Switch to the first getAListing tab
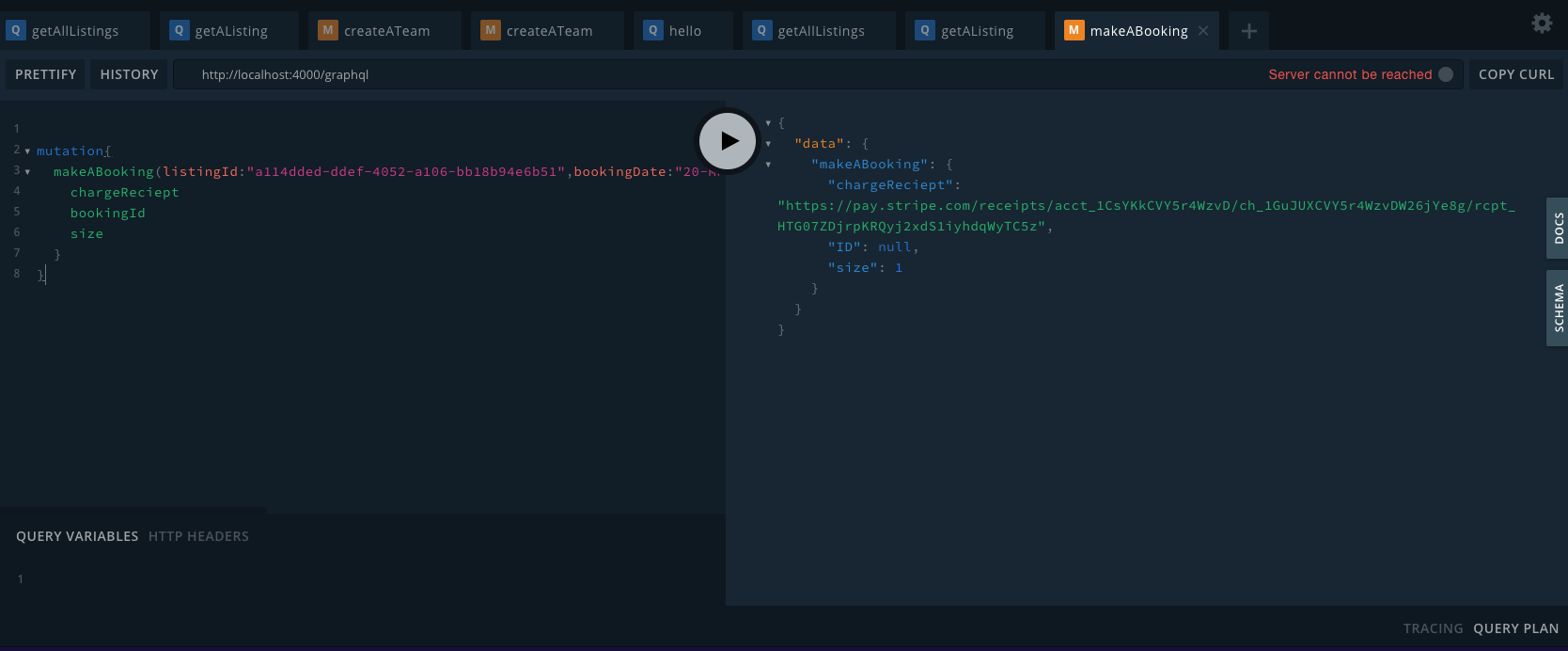 tap(229, 31)
